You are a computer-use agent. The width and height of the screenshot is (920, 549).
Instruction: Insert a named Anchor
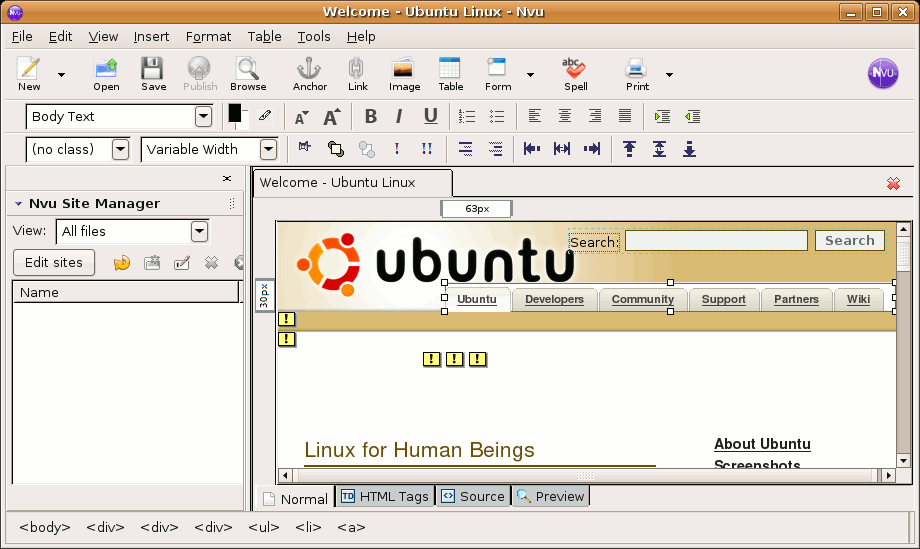310,74
